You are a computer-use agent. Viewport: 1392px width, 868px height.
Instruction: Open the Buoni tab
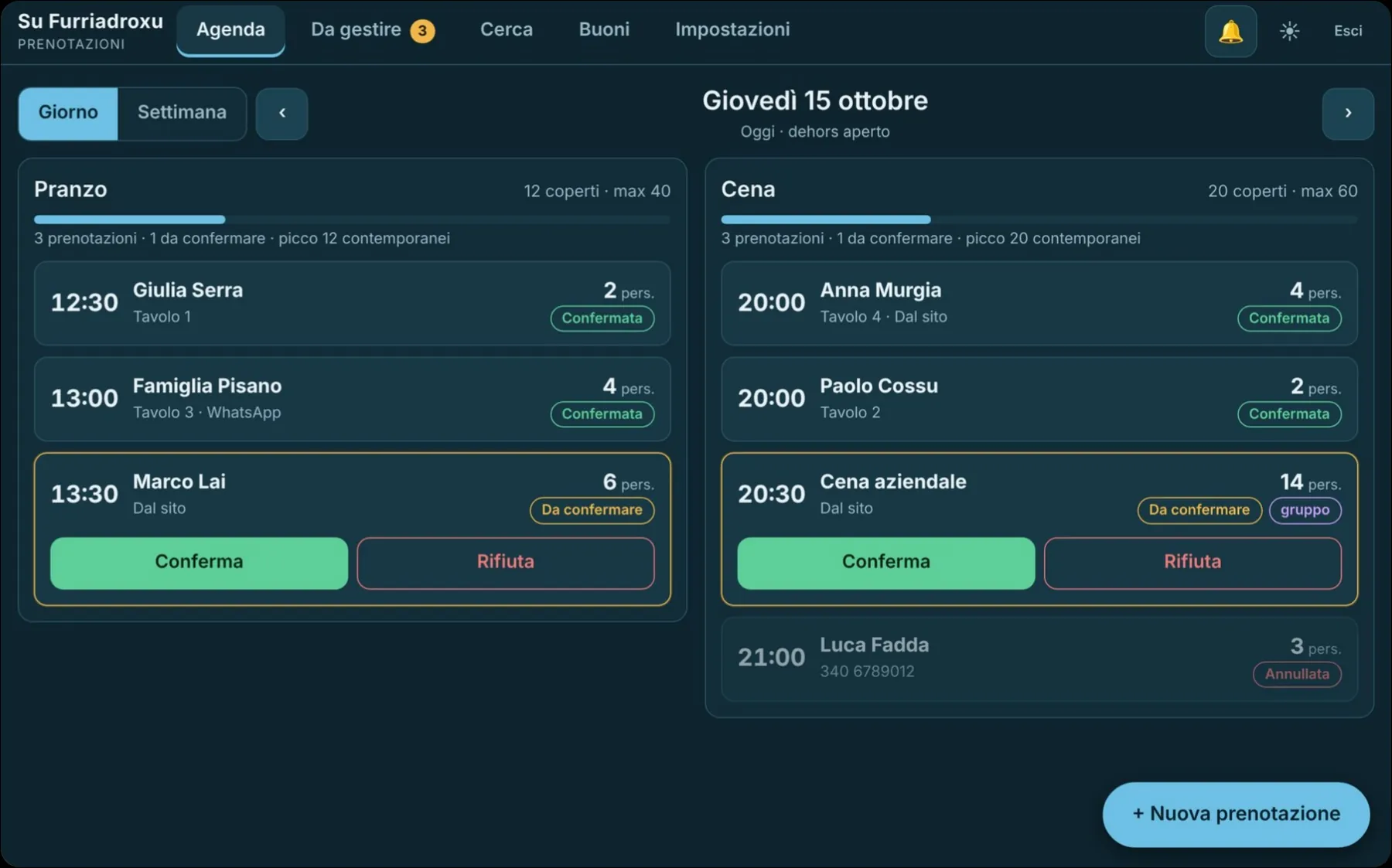[x=604, y=30]
